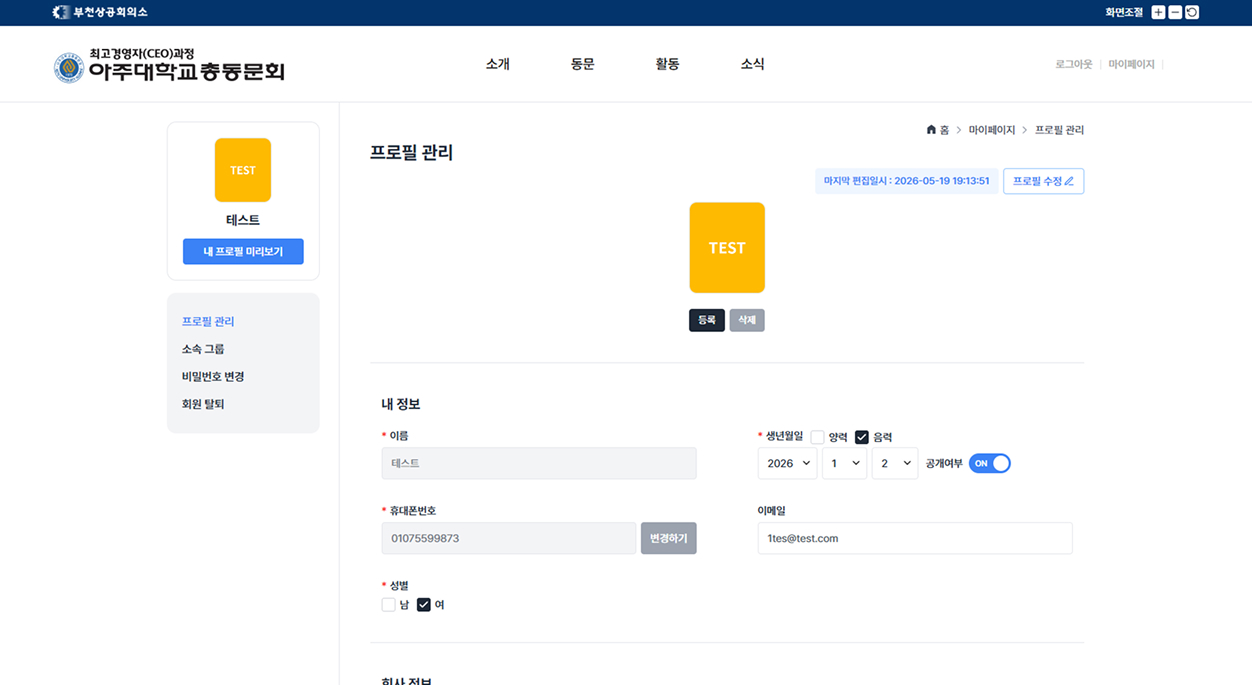Click the sidebar TEST profile thumbnail
The height and width of the screenshot is (685, 1252).
click(x=243, y=170)
